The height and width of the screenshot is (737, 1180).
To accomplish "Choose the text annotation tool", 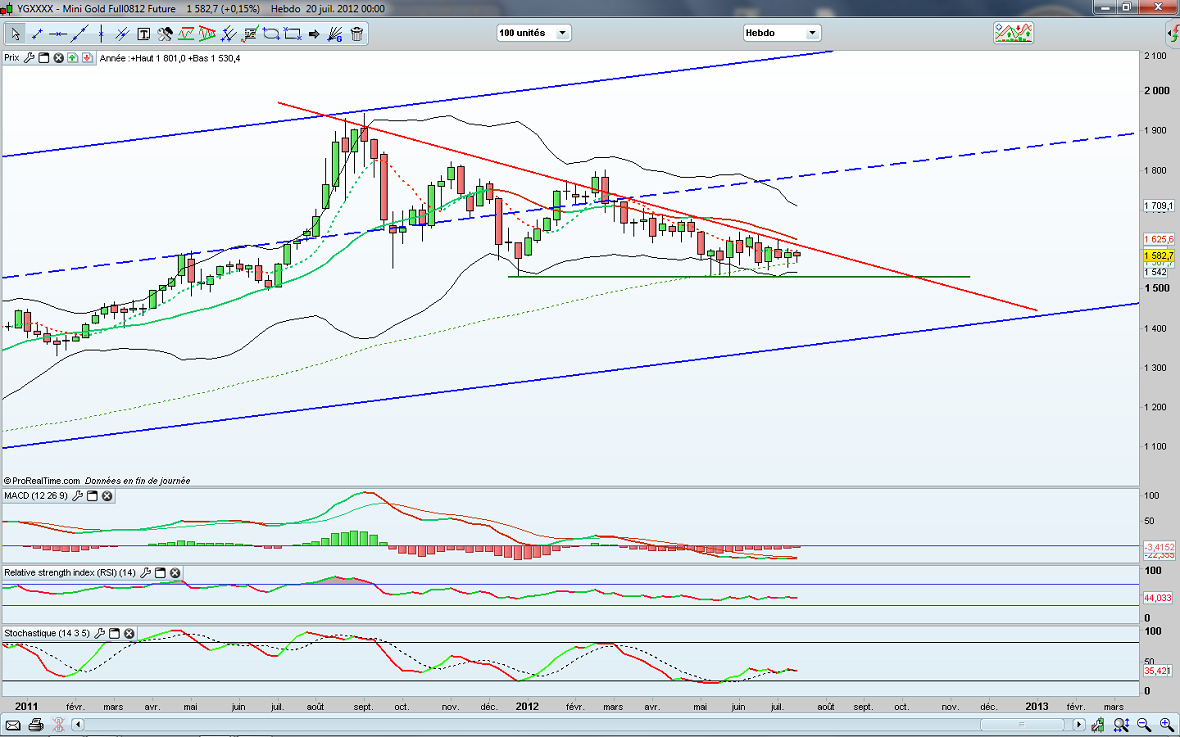I will coord(144,34).
